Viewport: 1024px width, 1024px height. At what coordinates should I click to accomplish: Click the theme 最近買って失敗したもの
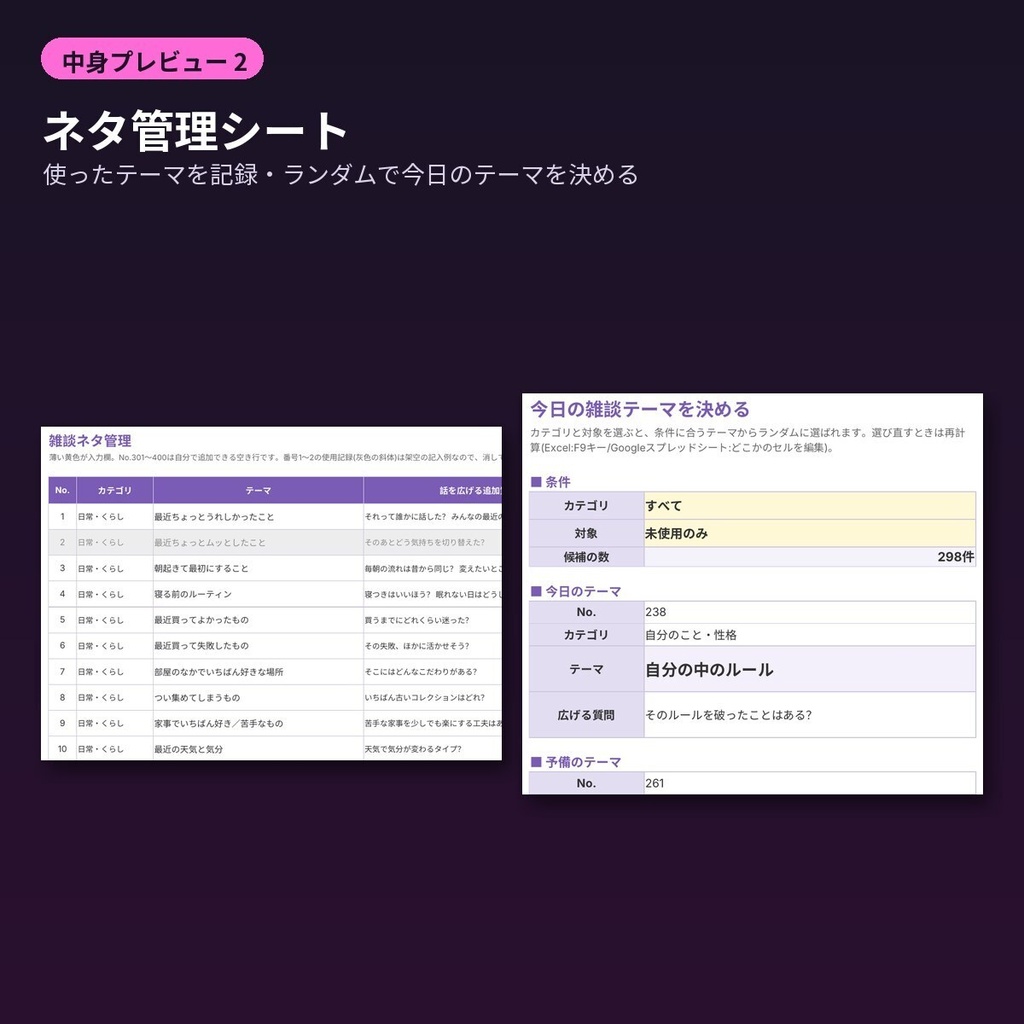tap(201, 646)
